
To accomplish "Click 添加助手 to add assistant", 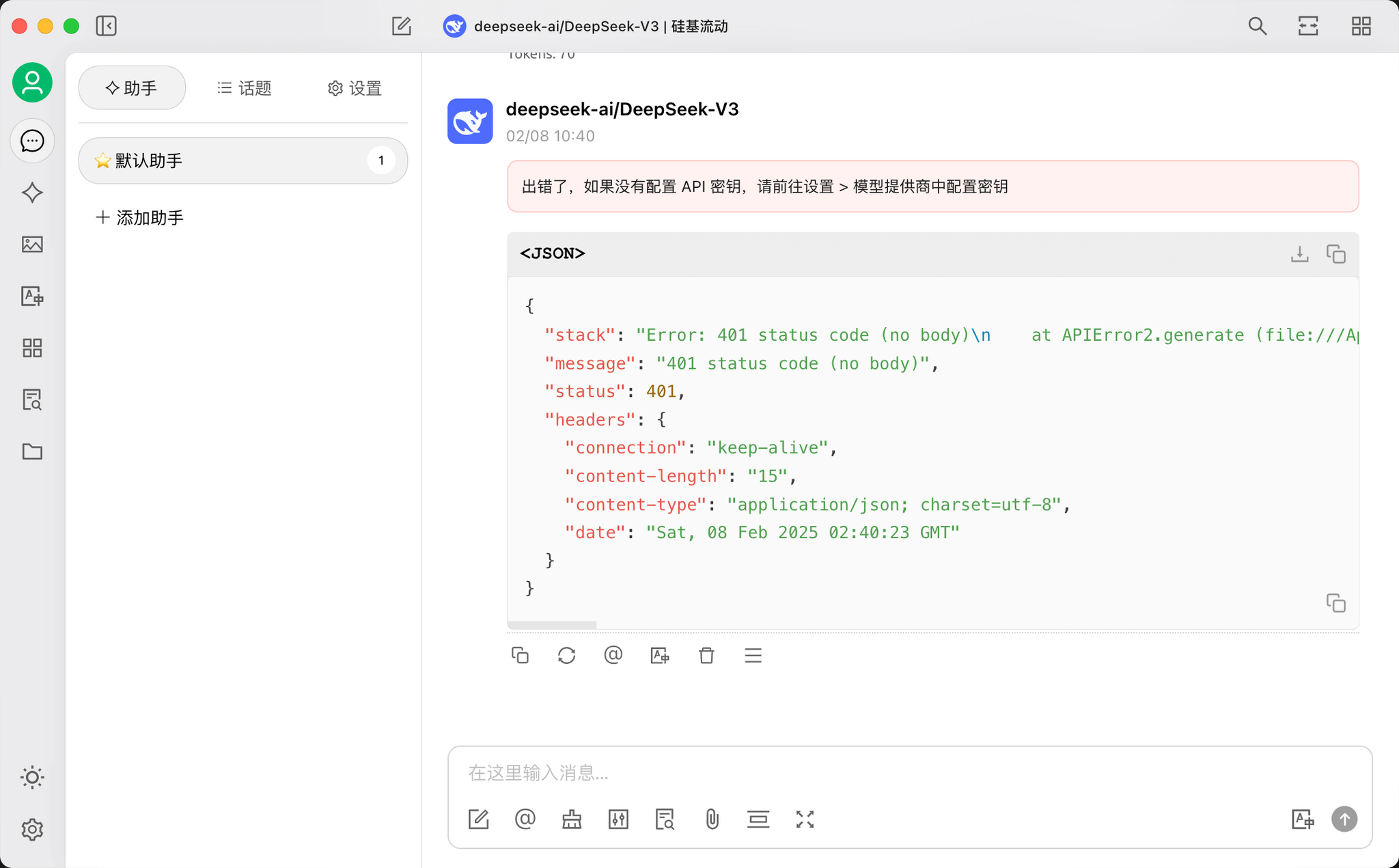I will [140, 218].
